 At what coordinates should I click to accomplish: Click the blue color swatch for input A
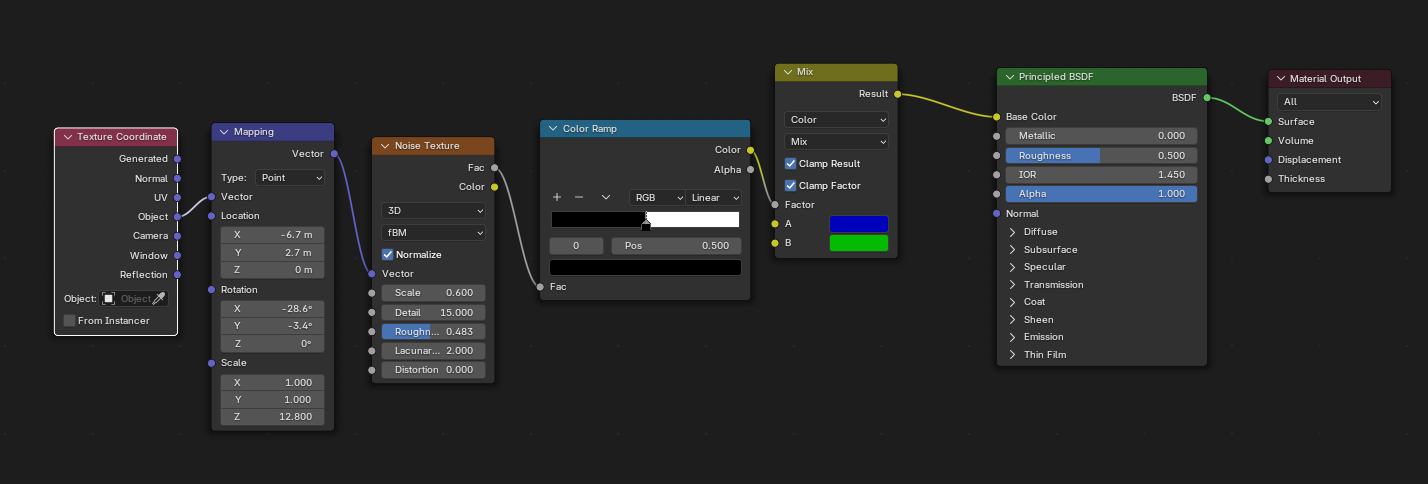[858, 224]
